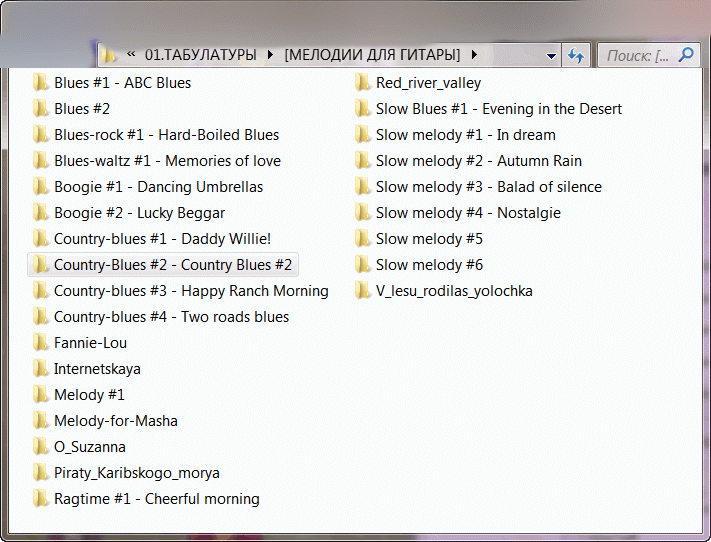Image resolution: width=711 pixels, height=542 pixels.
Task: Click folder icon of Country-blues #1 - Daddy Willie!
Action: tap(40, 239)
